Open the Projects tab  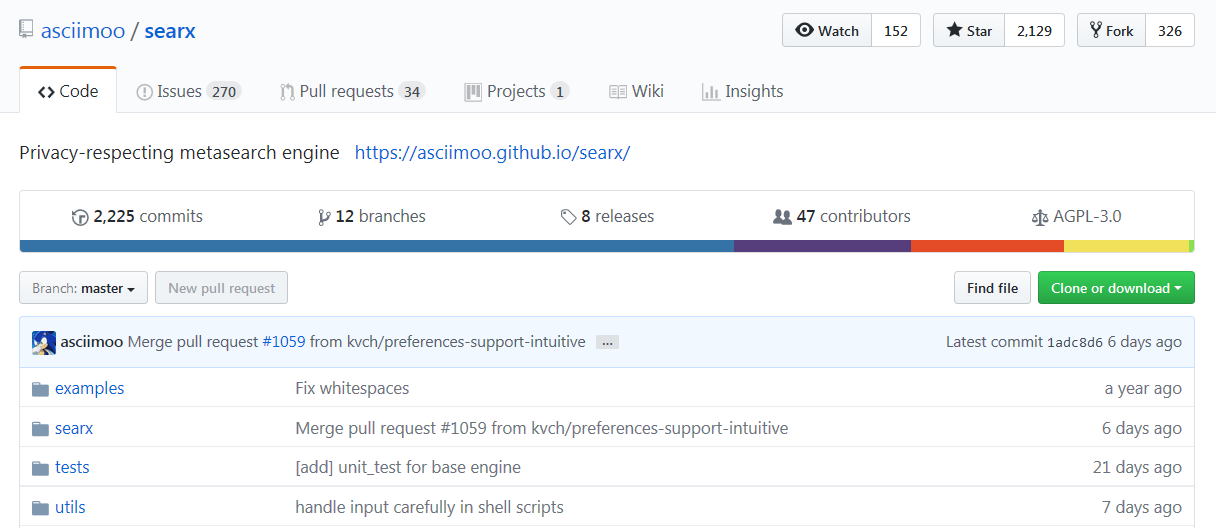coord(516,91)
